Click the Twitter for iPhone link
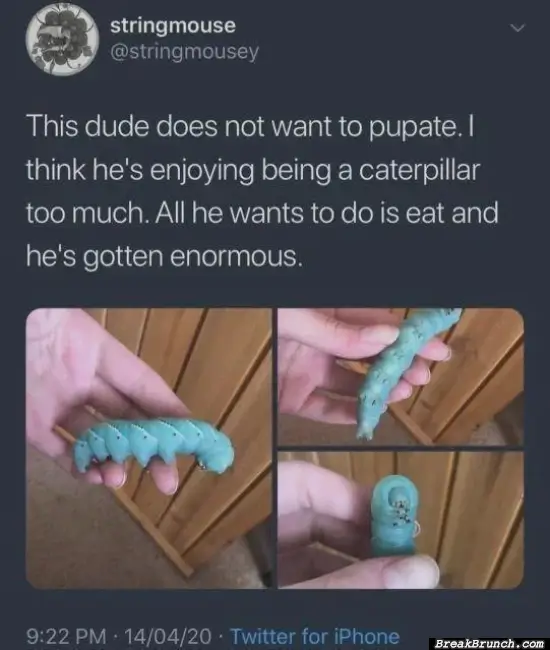The image size is (550, 650). tap(315, 636)
